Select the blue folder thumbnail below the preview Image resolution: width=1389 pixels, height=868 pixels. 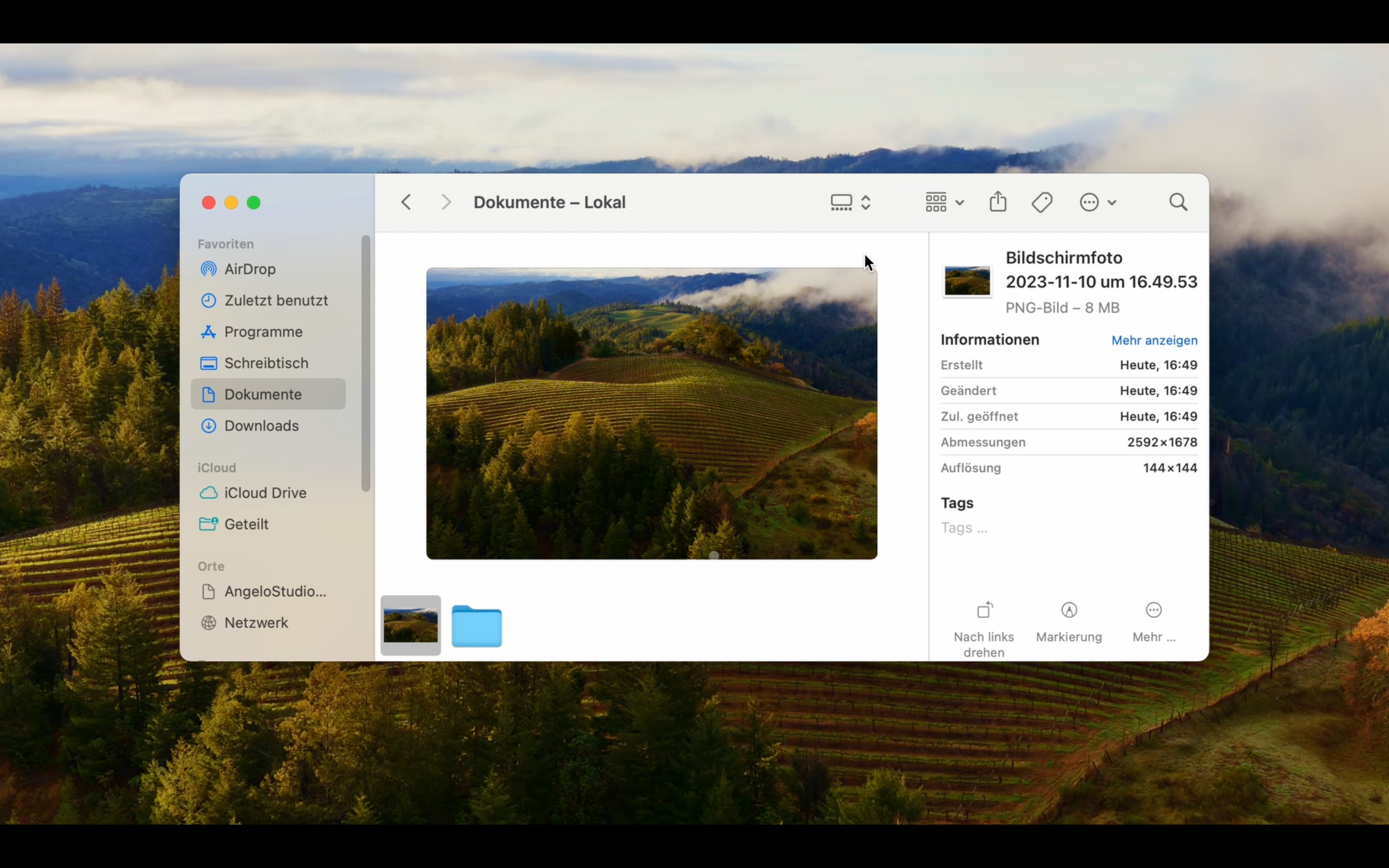(x=477, y=626)
